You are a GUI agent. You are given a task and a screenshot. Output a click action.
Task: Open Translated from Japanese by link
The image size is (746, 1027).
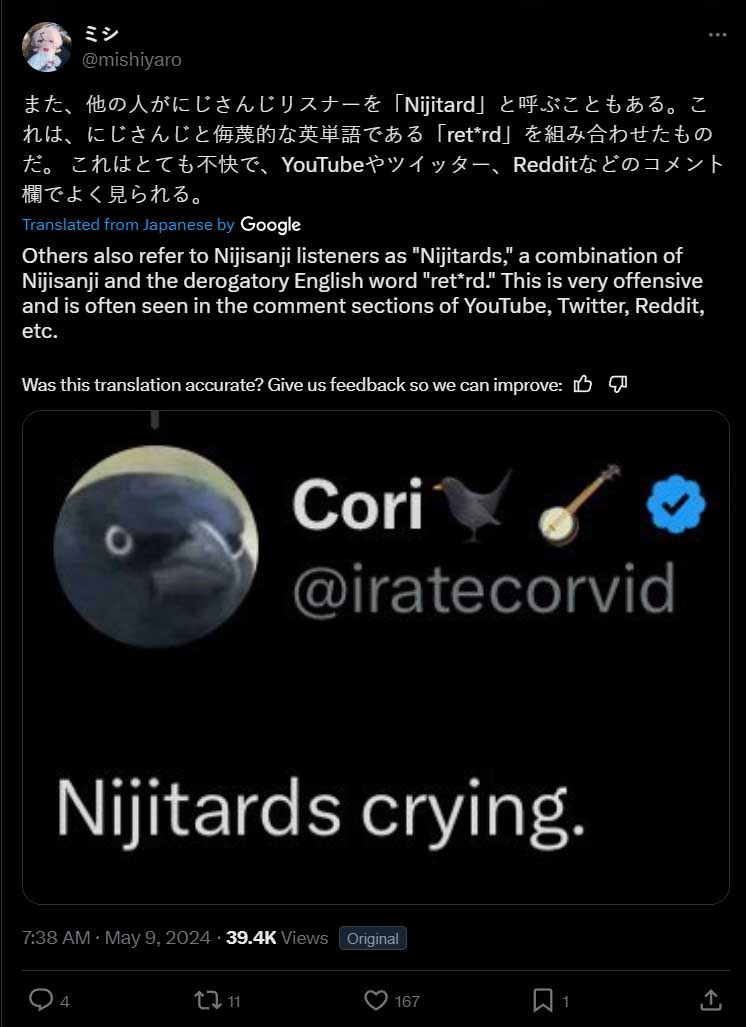click(128, 225)
